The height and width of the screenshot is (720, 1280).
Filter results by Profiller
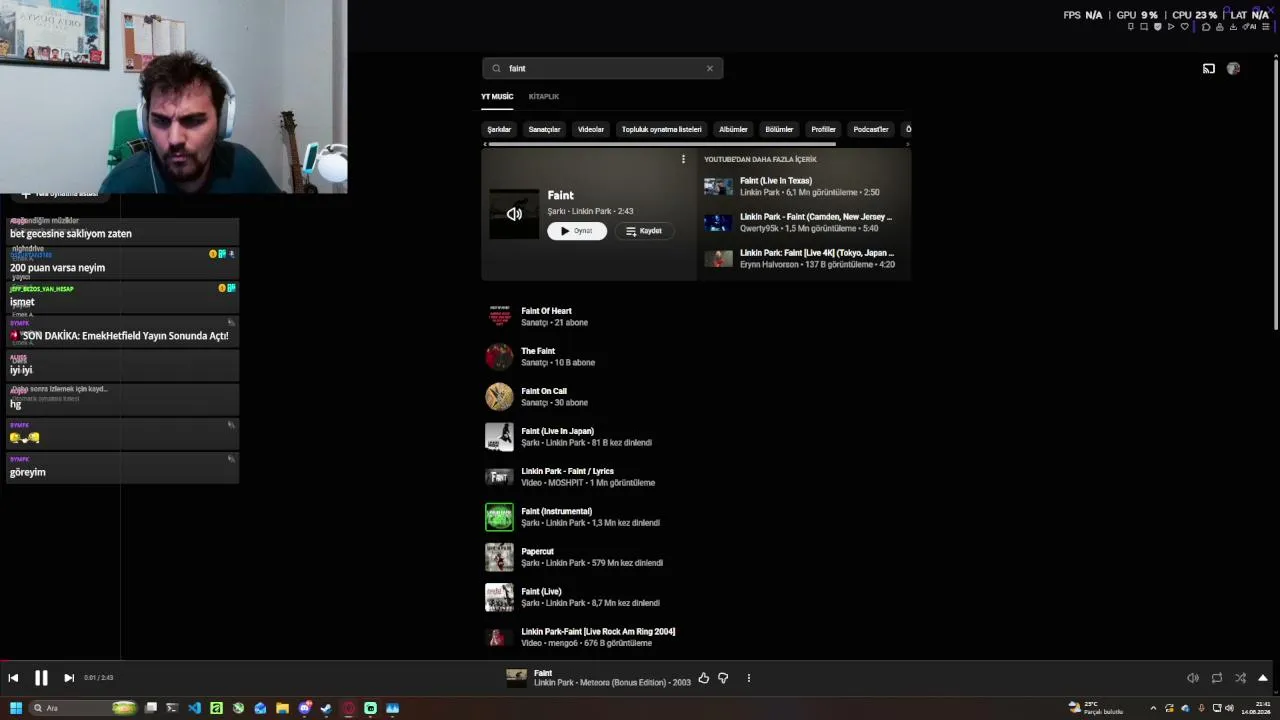tap(823, 129)
